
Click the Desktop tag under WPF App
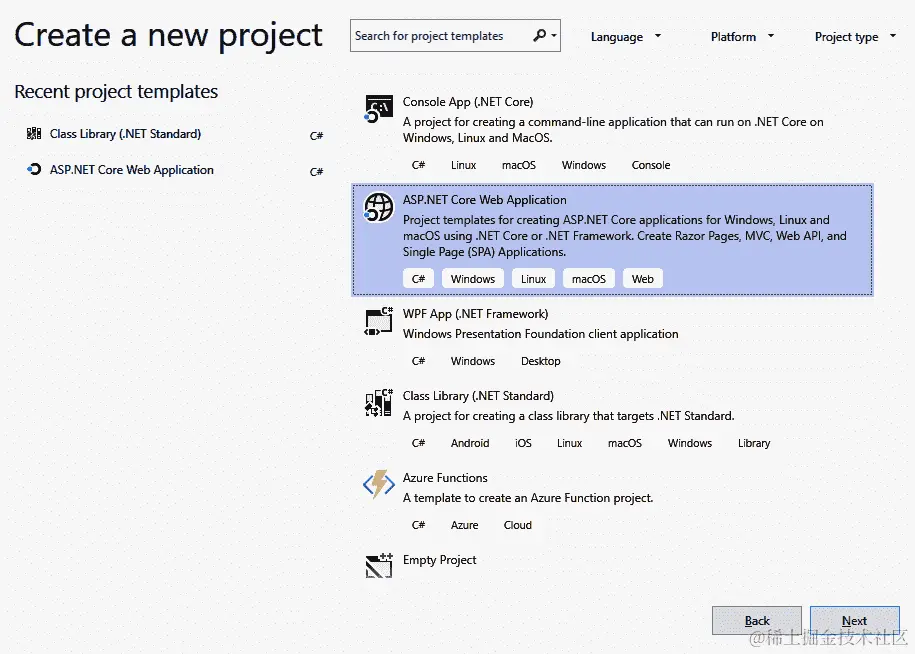coord(540,361)
